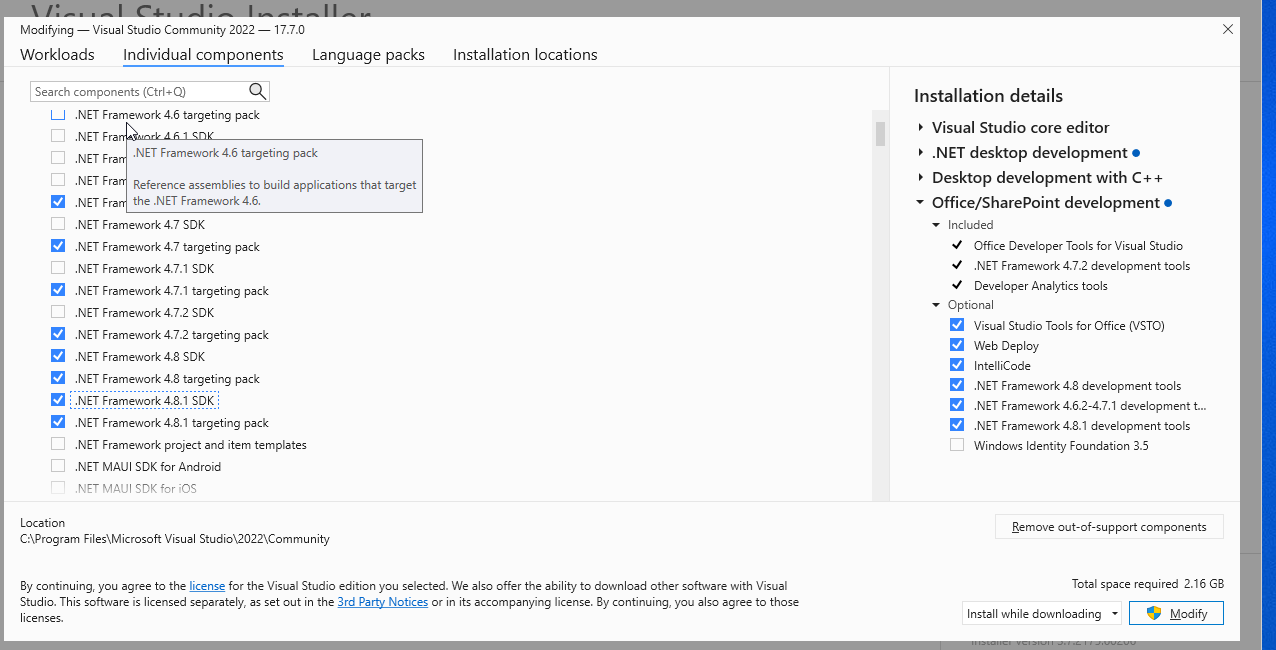1276x650 pixels.
Task: Check .NET Framework project and item templates
Action: click(58, 444)
